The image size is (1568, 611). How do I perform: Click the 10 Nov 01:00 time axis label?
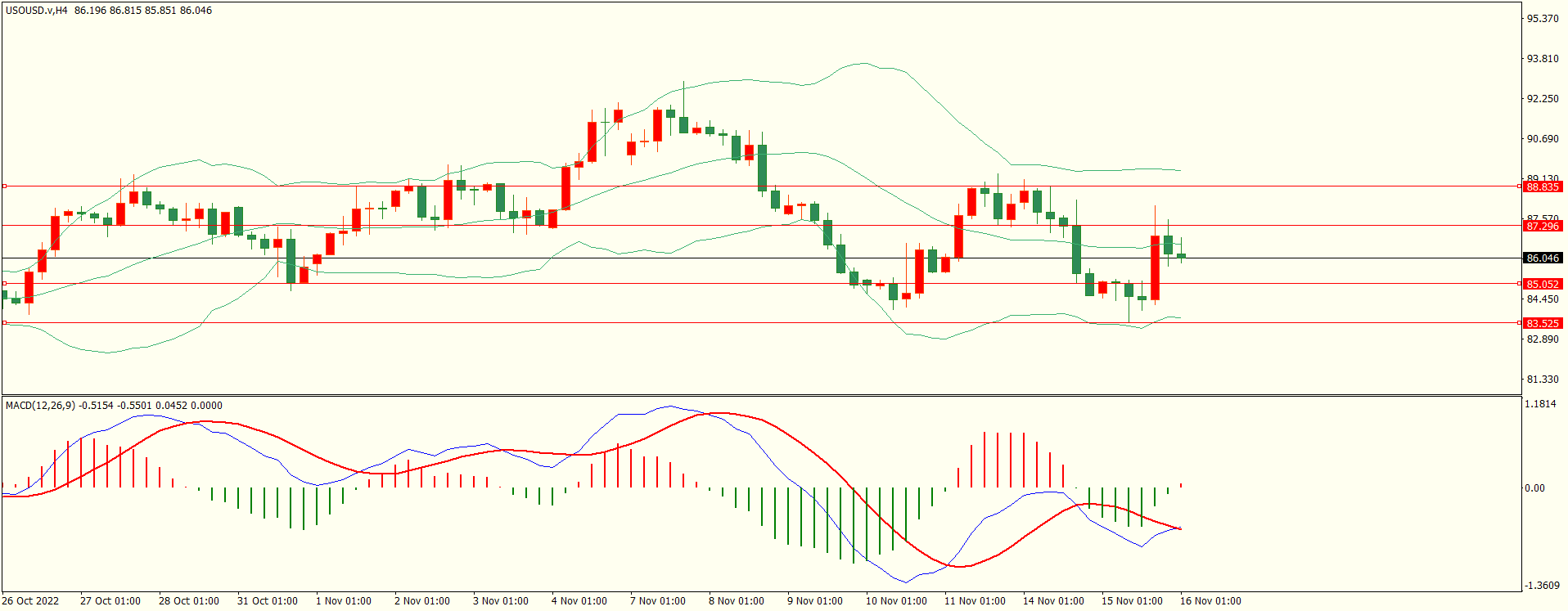tap(896, 601)
